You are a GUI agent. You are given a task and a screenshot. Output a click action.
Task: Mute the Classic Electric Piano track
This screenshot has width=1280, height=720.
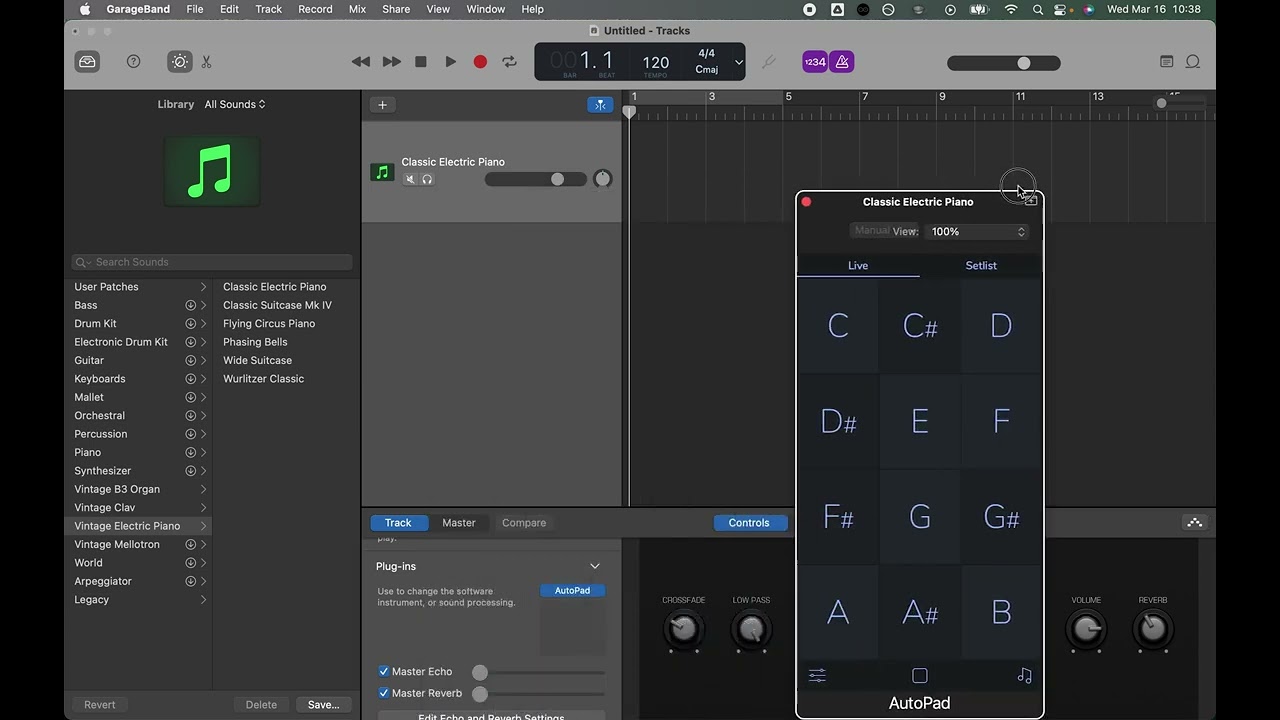[x=410, y=180]
